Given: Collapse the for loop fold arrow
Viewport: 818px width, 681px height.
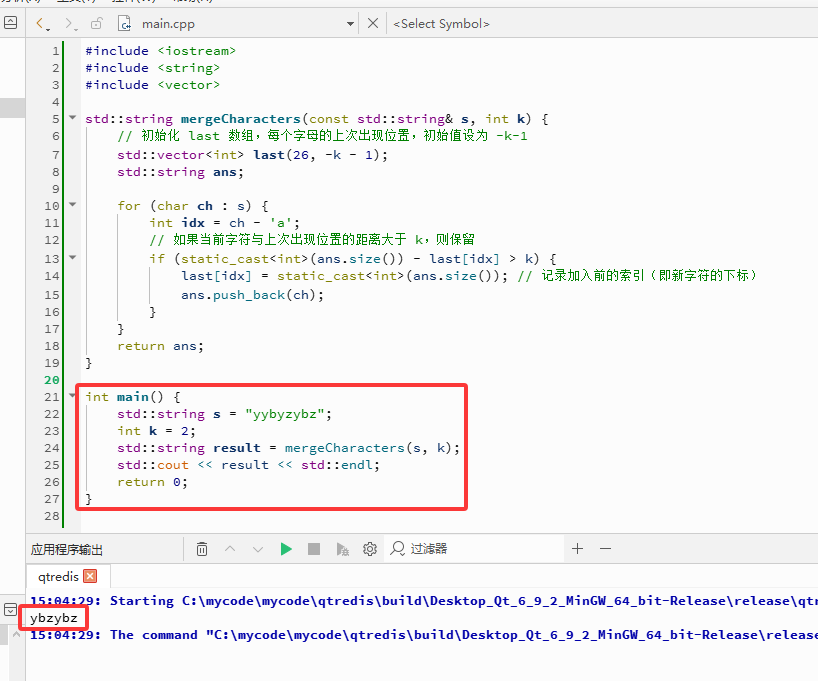Looking at the screenshot, I should [73, 205].
